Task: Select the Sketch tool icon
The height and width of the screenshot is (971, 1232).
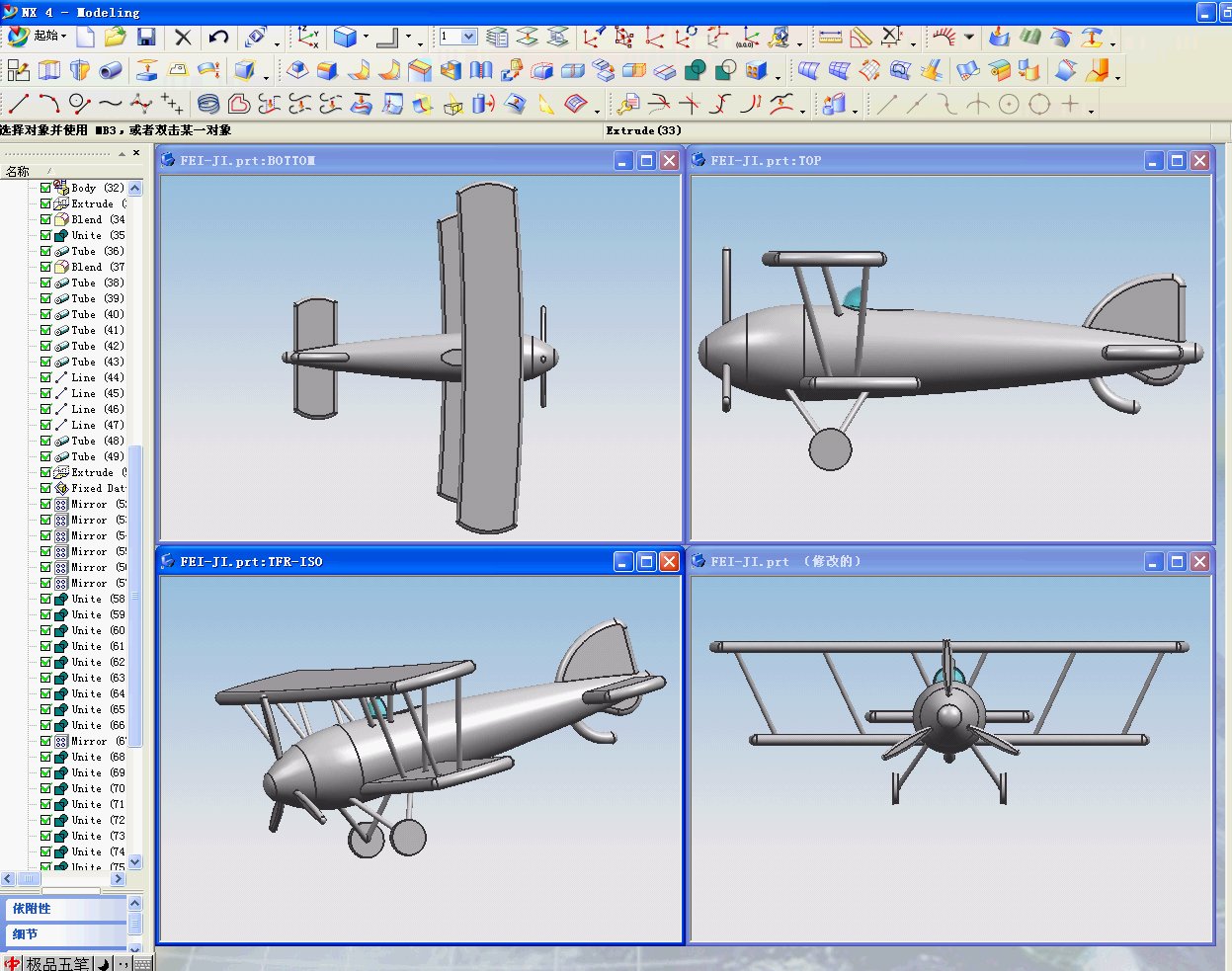Action: [x=18, y=70]
